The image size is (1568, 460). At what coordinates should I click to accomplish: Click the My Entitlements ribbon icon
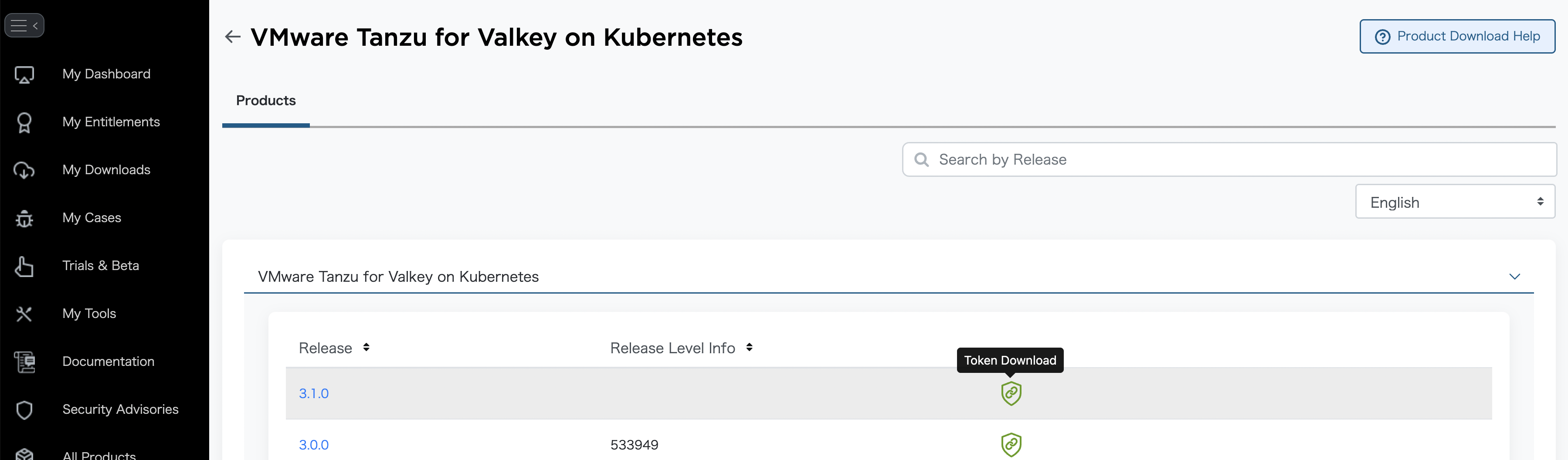24,122
